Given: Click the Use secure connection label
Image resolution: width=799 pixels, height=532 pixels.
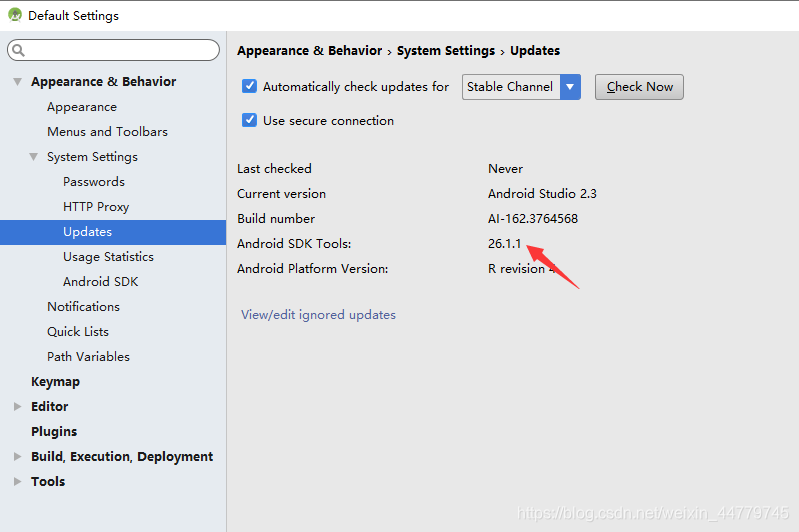Looking at the screenshot, I should 328,121.
